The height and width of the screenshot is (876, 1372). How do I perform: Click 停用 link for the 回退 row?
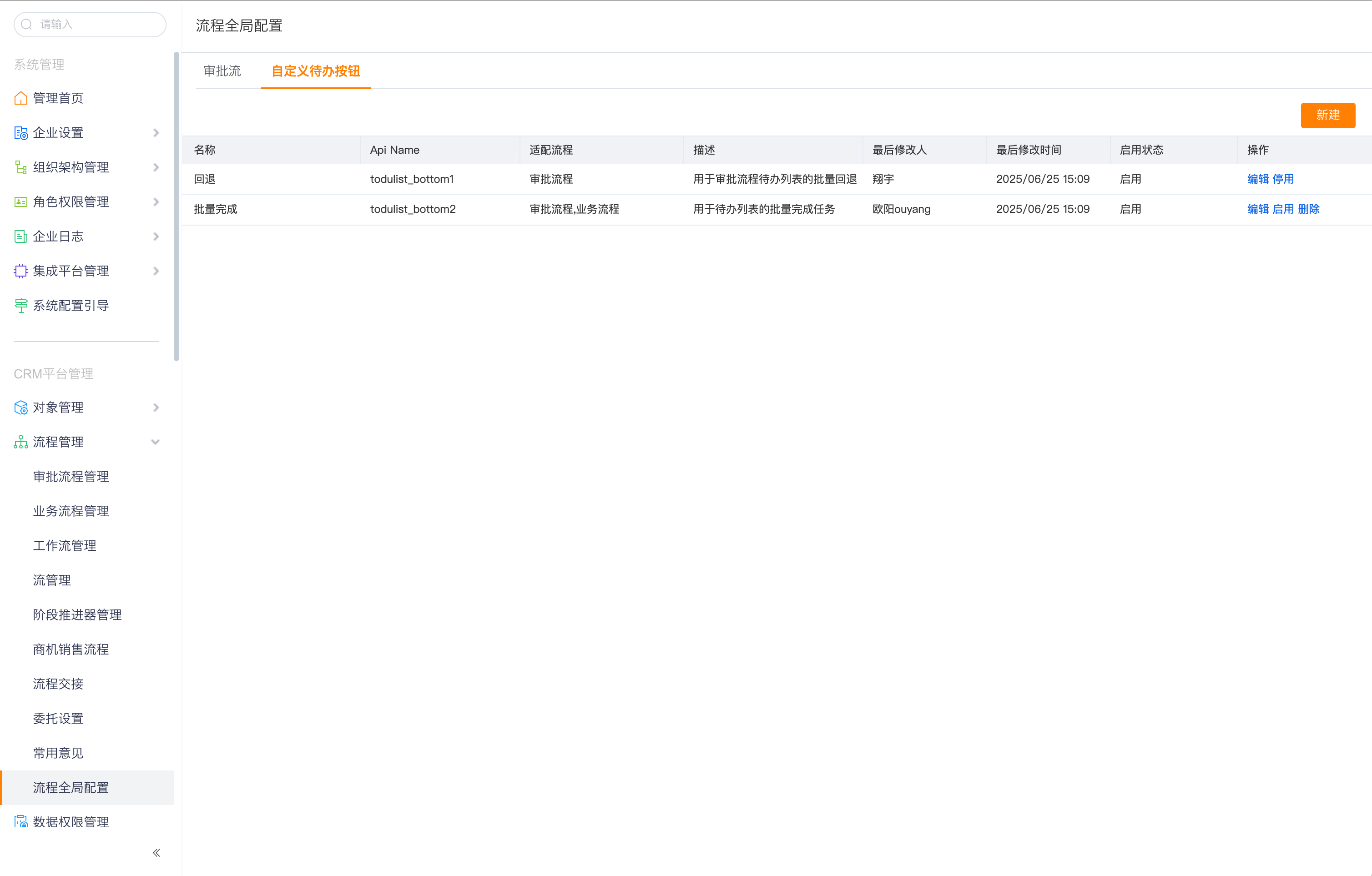tap(1282, 179)
